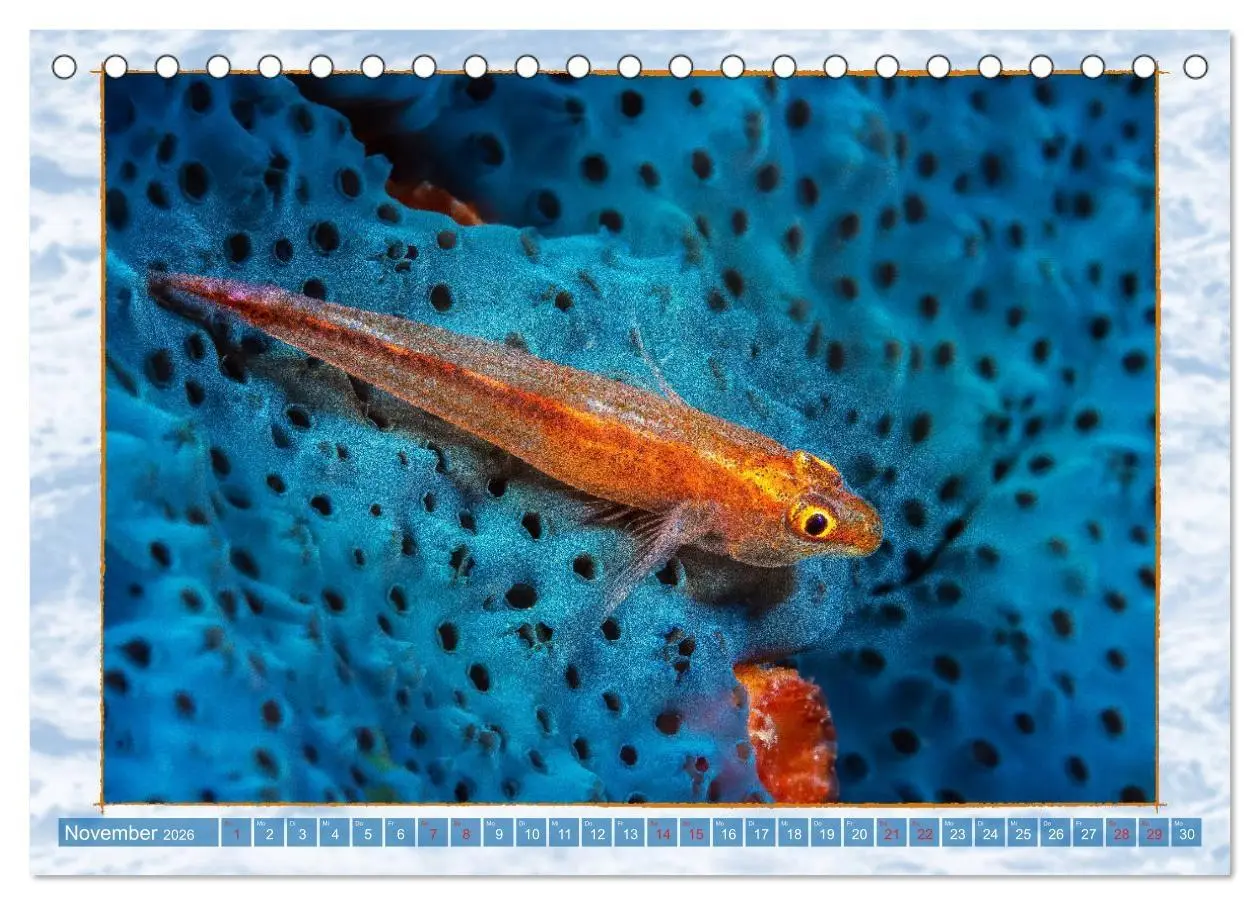This screenshot has width=1260, height=905.
Task: Select day 24 in the calendar strip
Action: [x=990, y=833]
